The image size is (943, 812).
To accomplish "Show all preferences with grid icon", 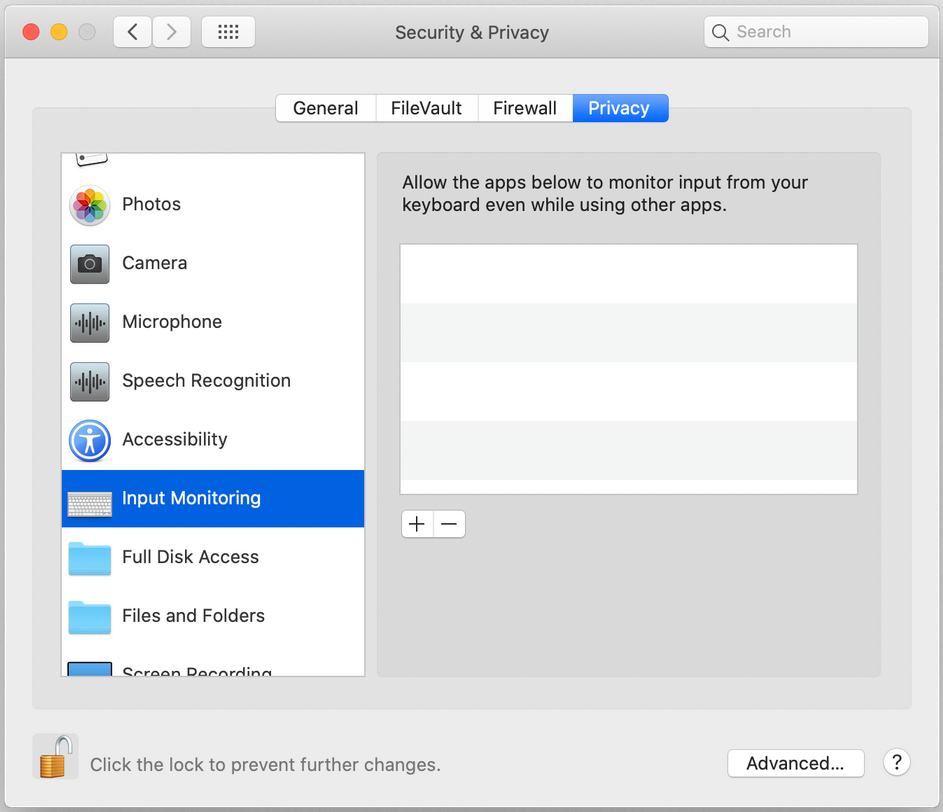I will 228,31.
